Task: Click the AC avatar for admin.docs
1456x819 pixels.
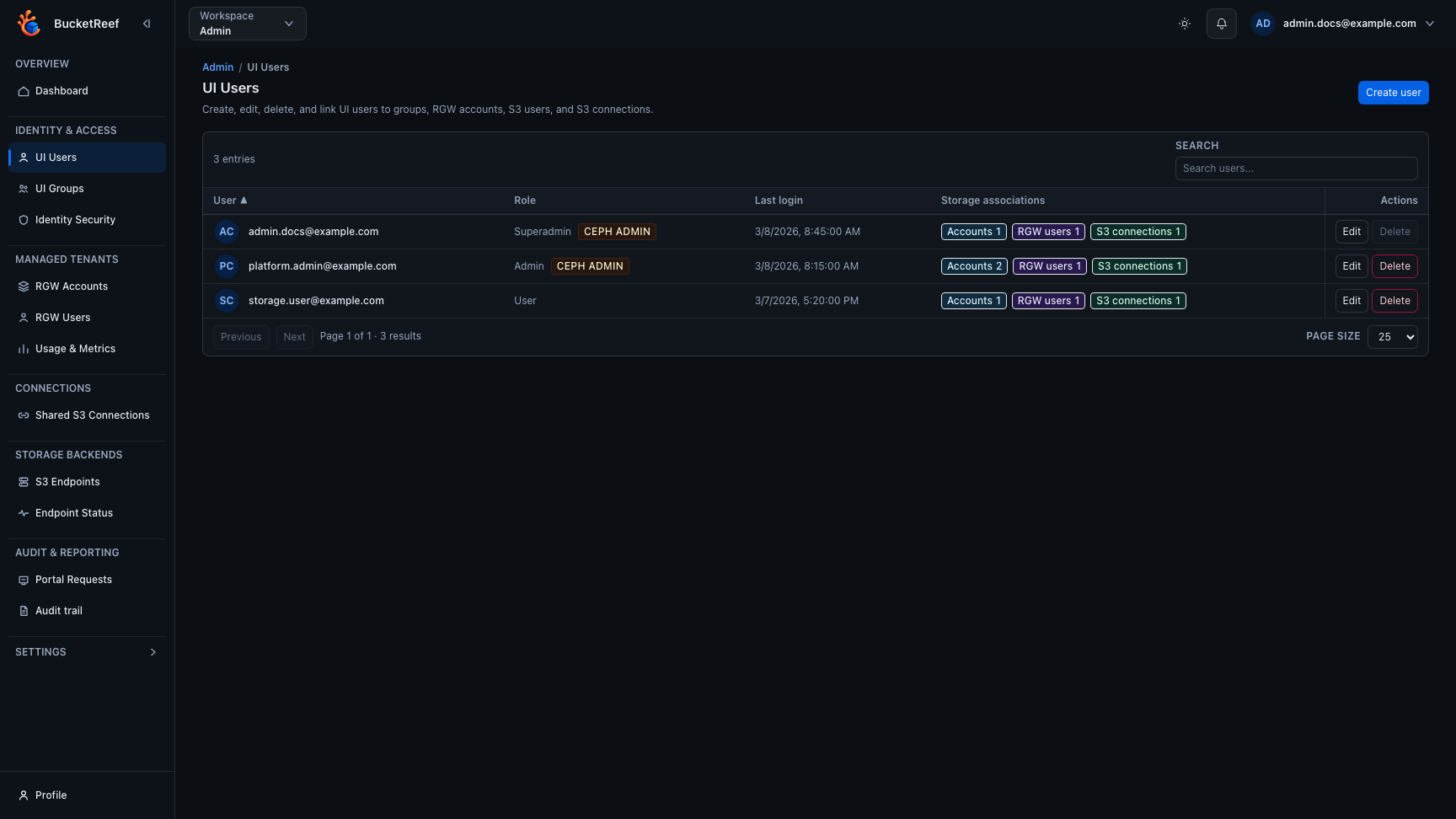Action: (227, 232)
